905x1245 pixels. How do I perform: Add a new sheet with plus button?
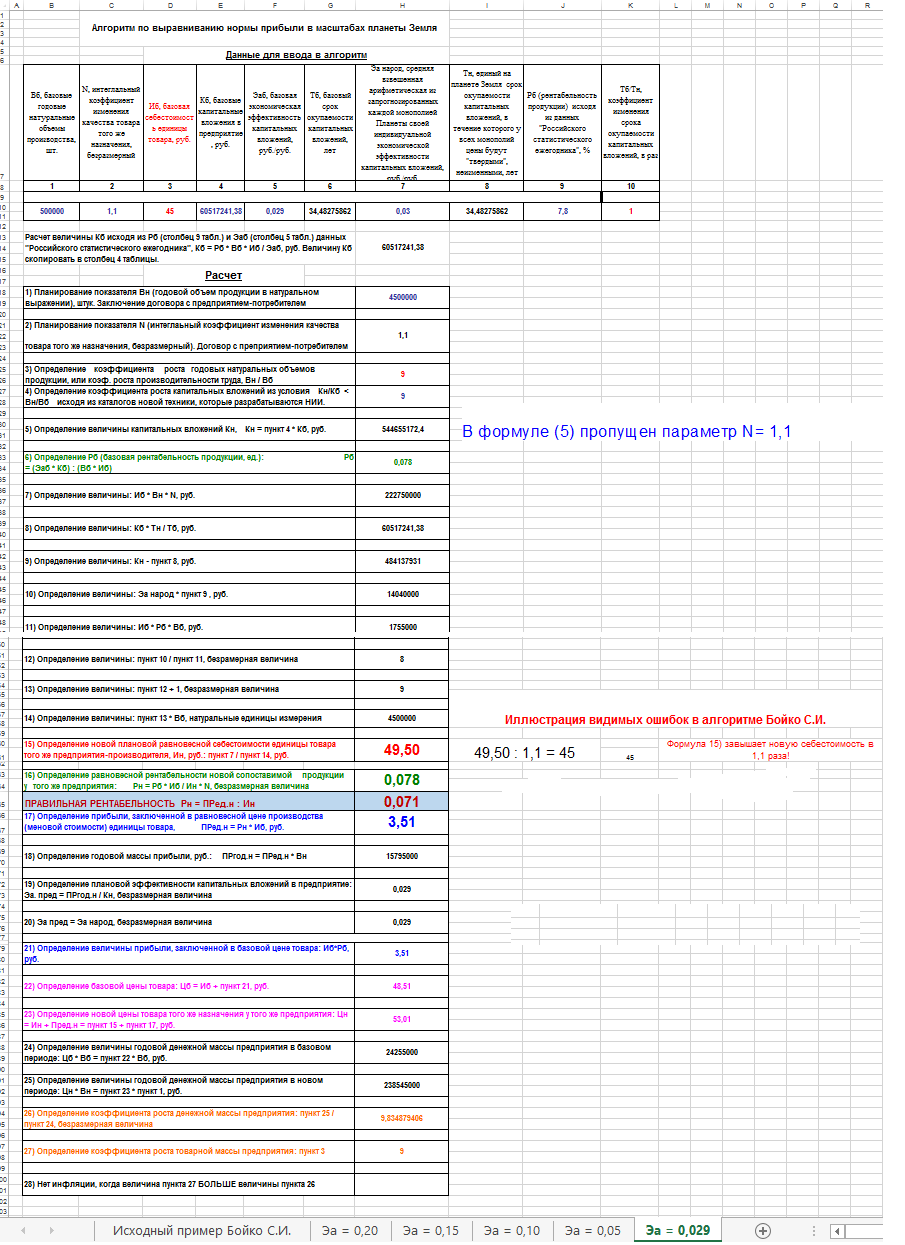click(763, 1230)
